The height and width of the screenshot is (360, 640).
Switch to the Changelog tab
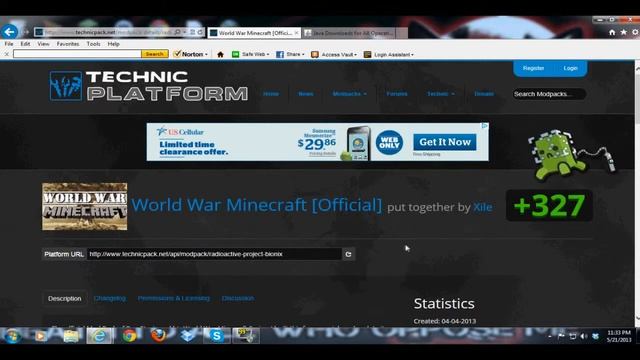110,298
